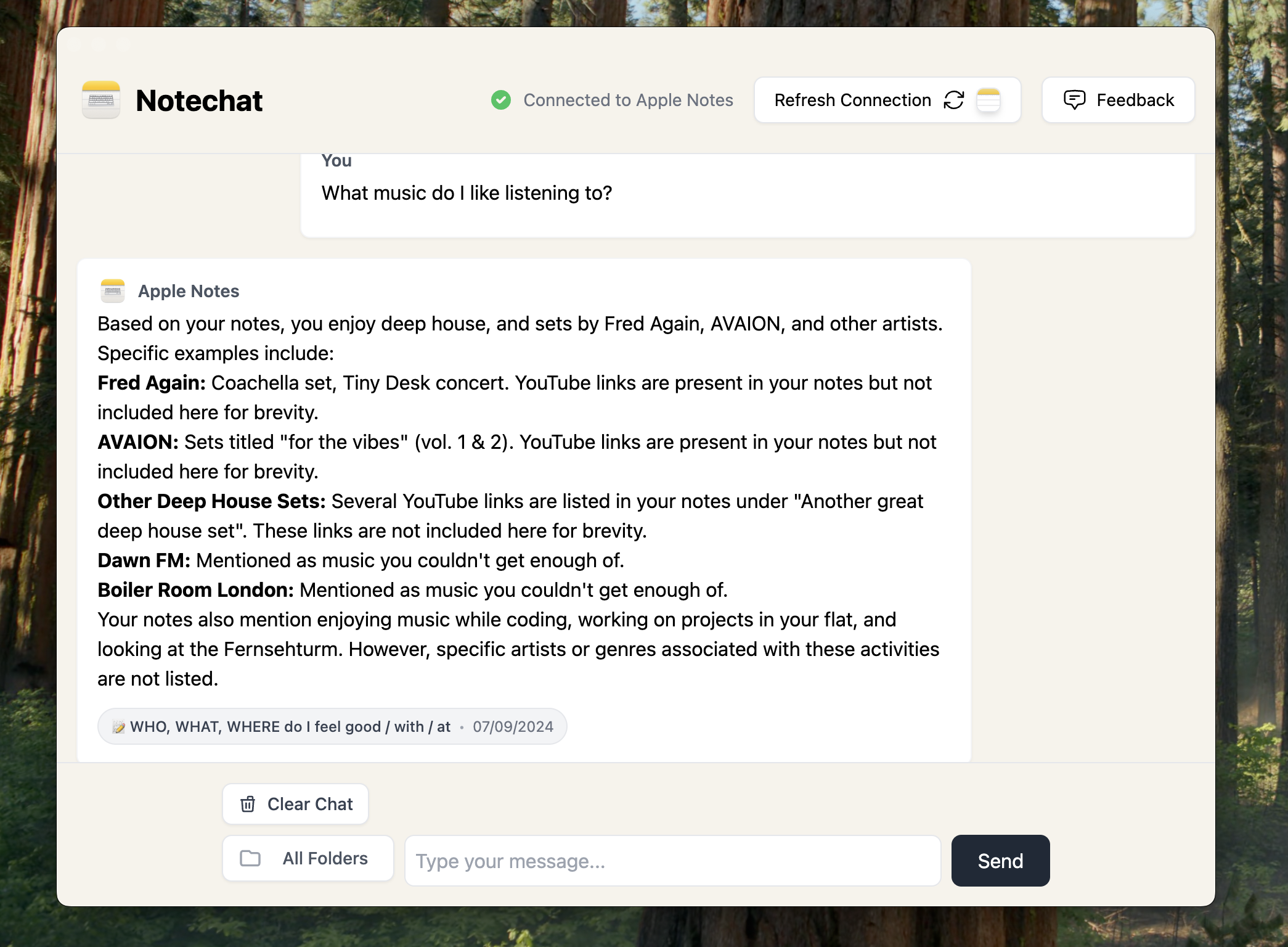The width and height of the screenshot is (1288, 947).
Task: Clear the chat history
Action: click(295, 804)
